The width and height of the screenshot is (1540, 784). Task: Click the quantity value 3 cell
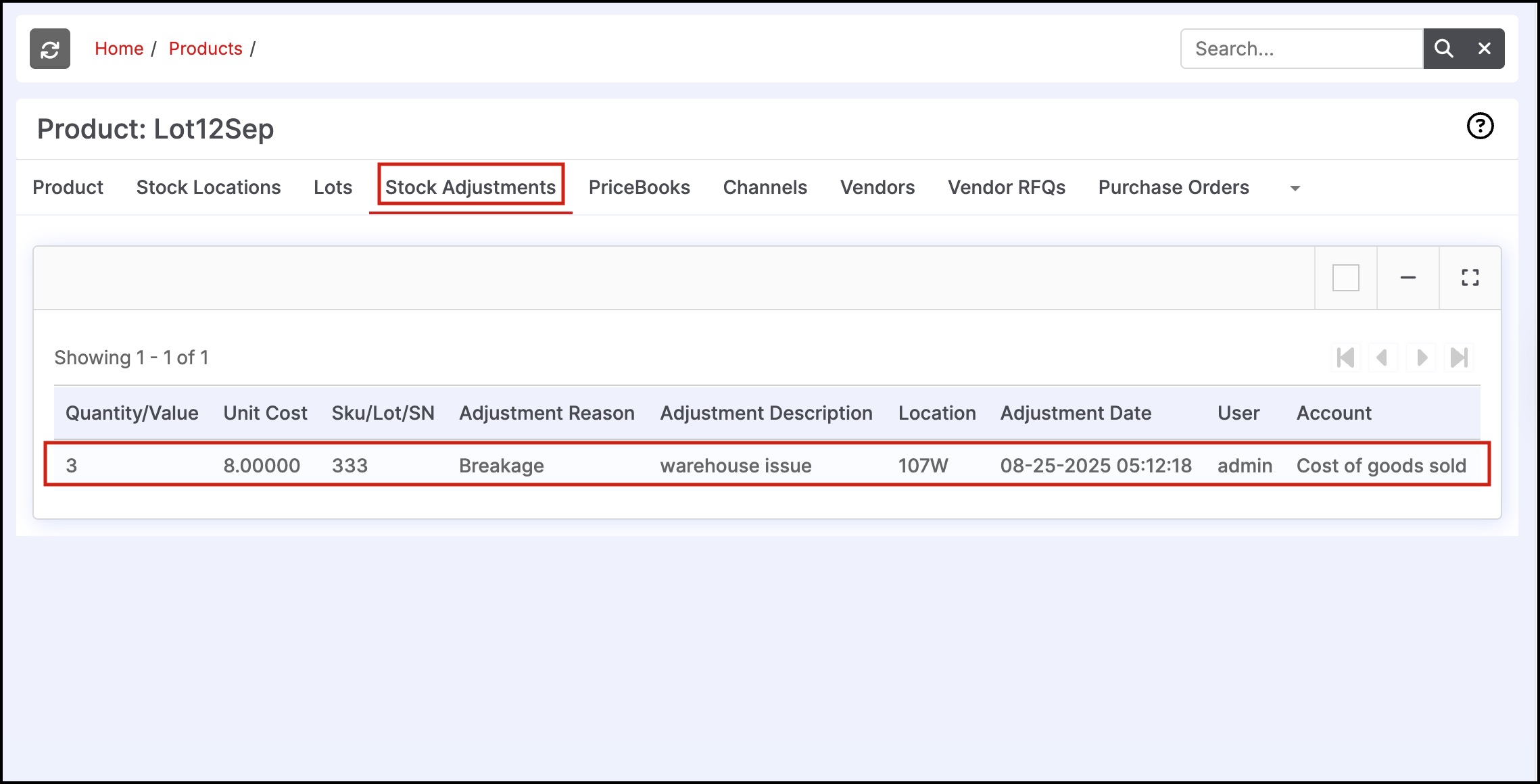pos(72,466)
